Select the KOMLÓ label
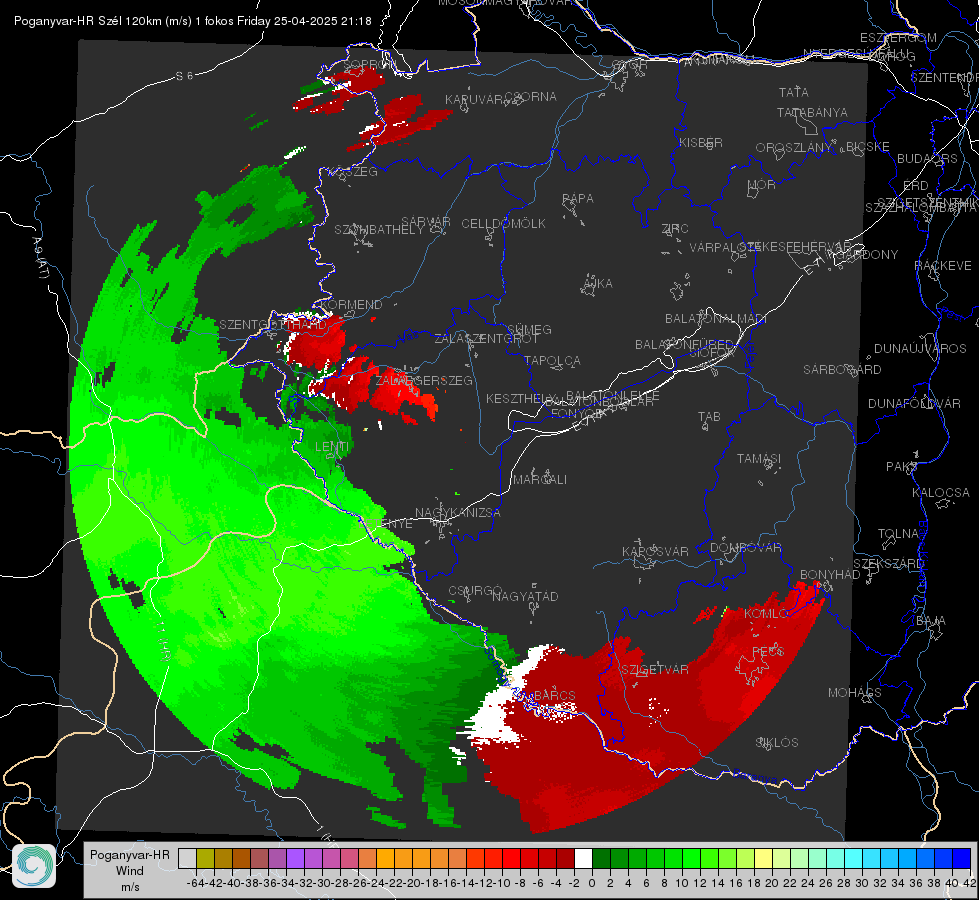Screen dimensions: 979x900 pos(766,614)
